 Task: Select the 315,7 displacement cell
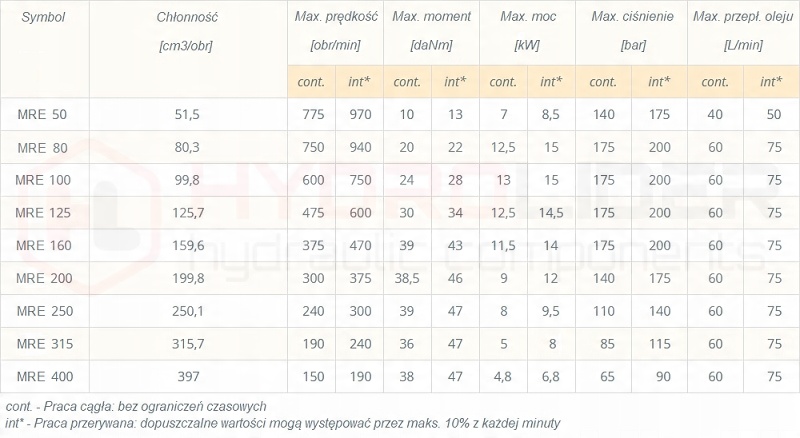187,344
